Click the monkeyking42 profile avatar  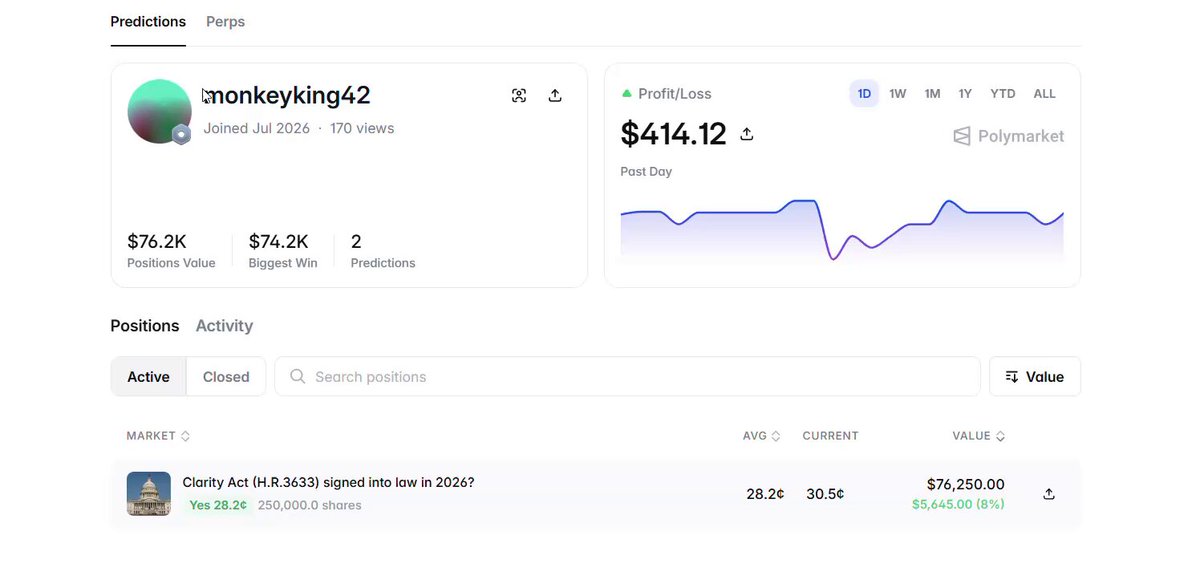(160, 111)
